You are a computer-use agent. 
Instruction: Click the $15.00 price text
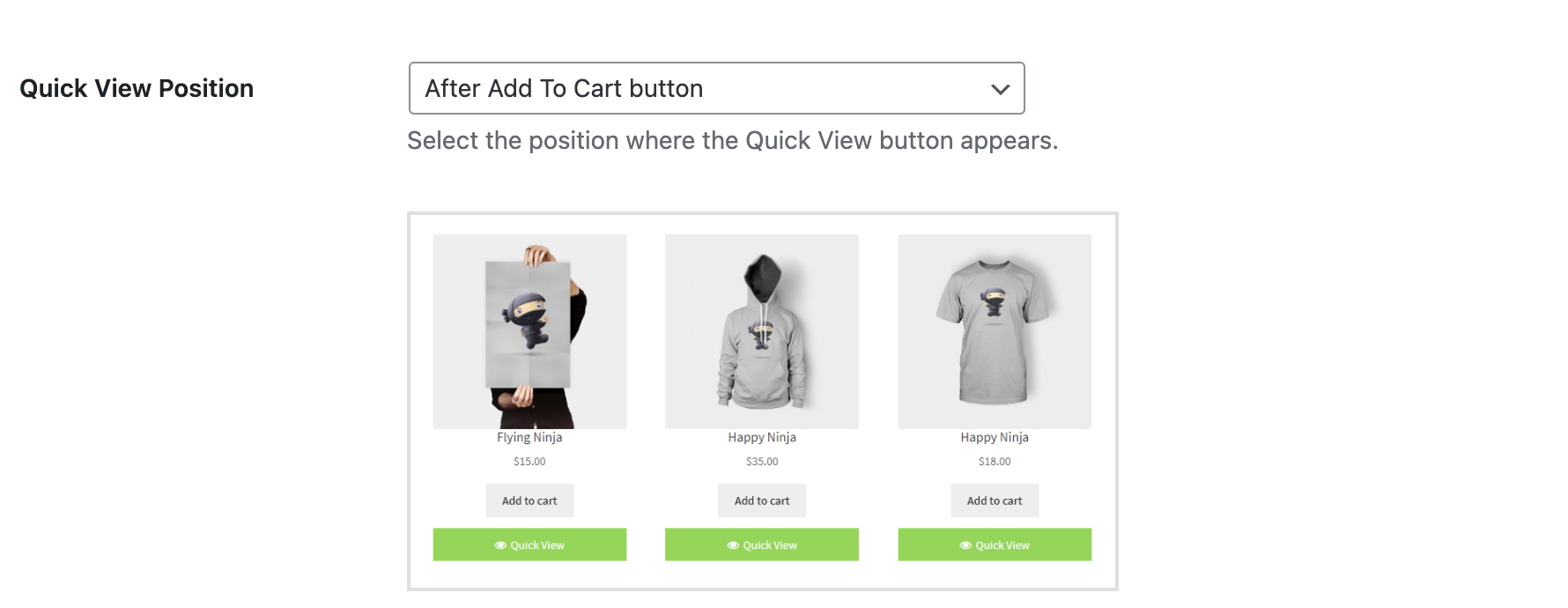[x=529, y=462]
